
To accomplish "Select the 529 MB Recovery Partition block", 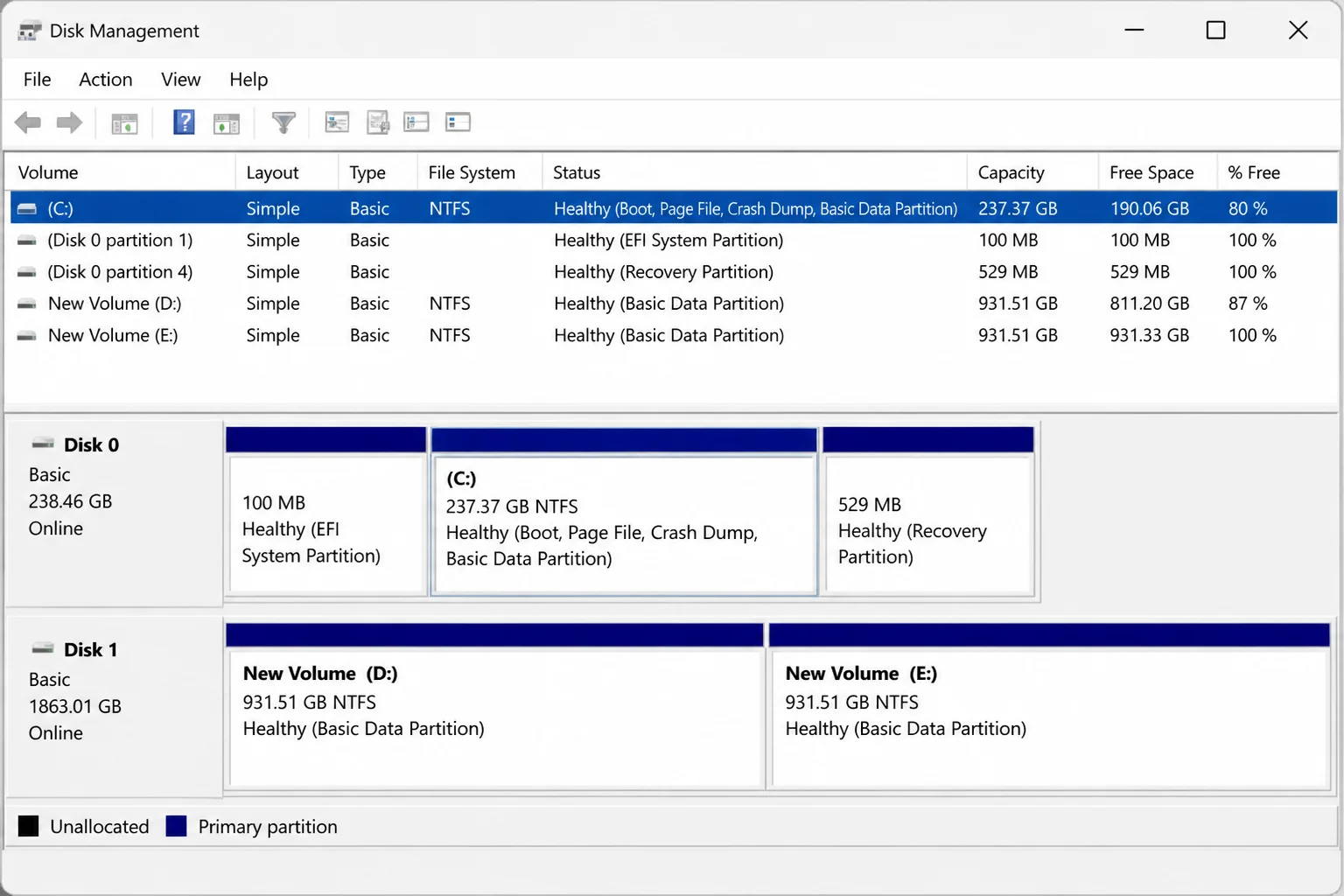I will click(928, 512).
